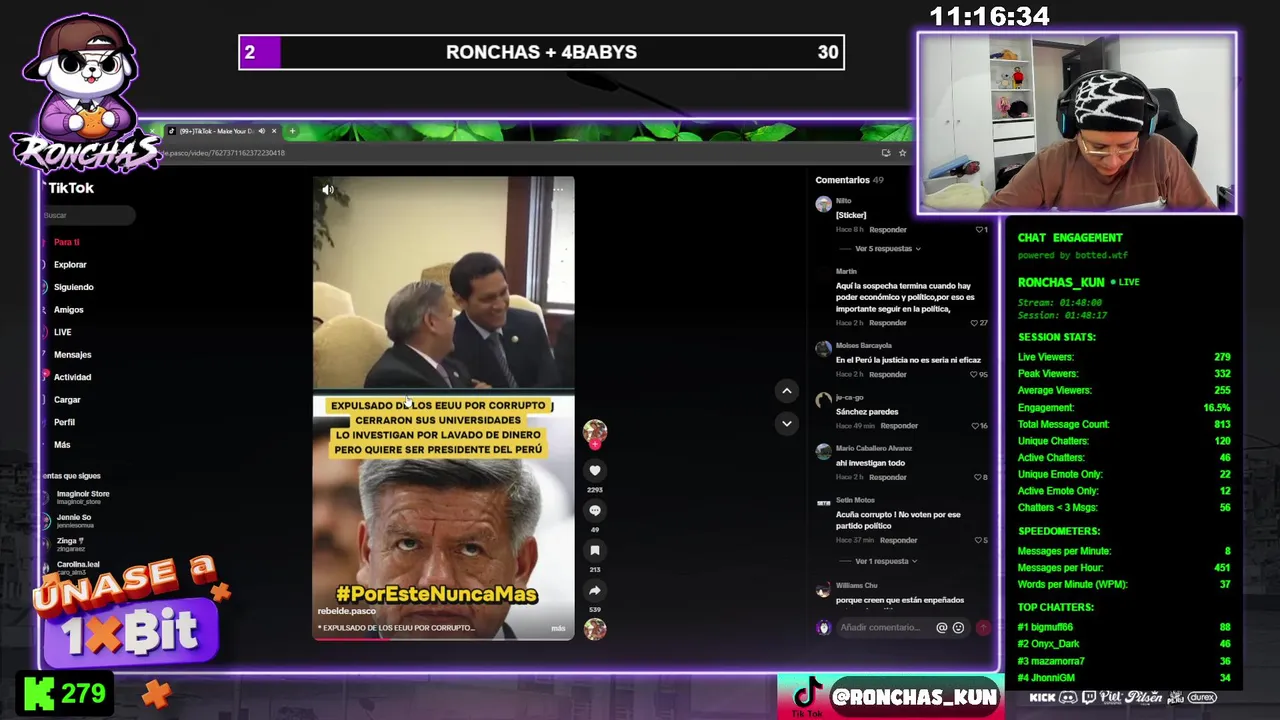Open 'Mensajes' in TikTok sidebar
The height and width of the screenshot is (720, 1280).
coord(72,355)
